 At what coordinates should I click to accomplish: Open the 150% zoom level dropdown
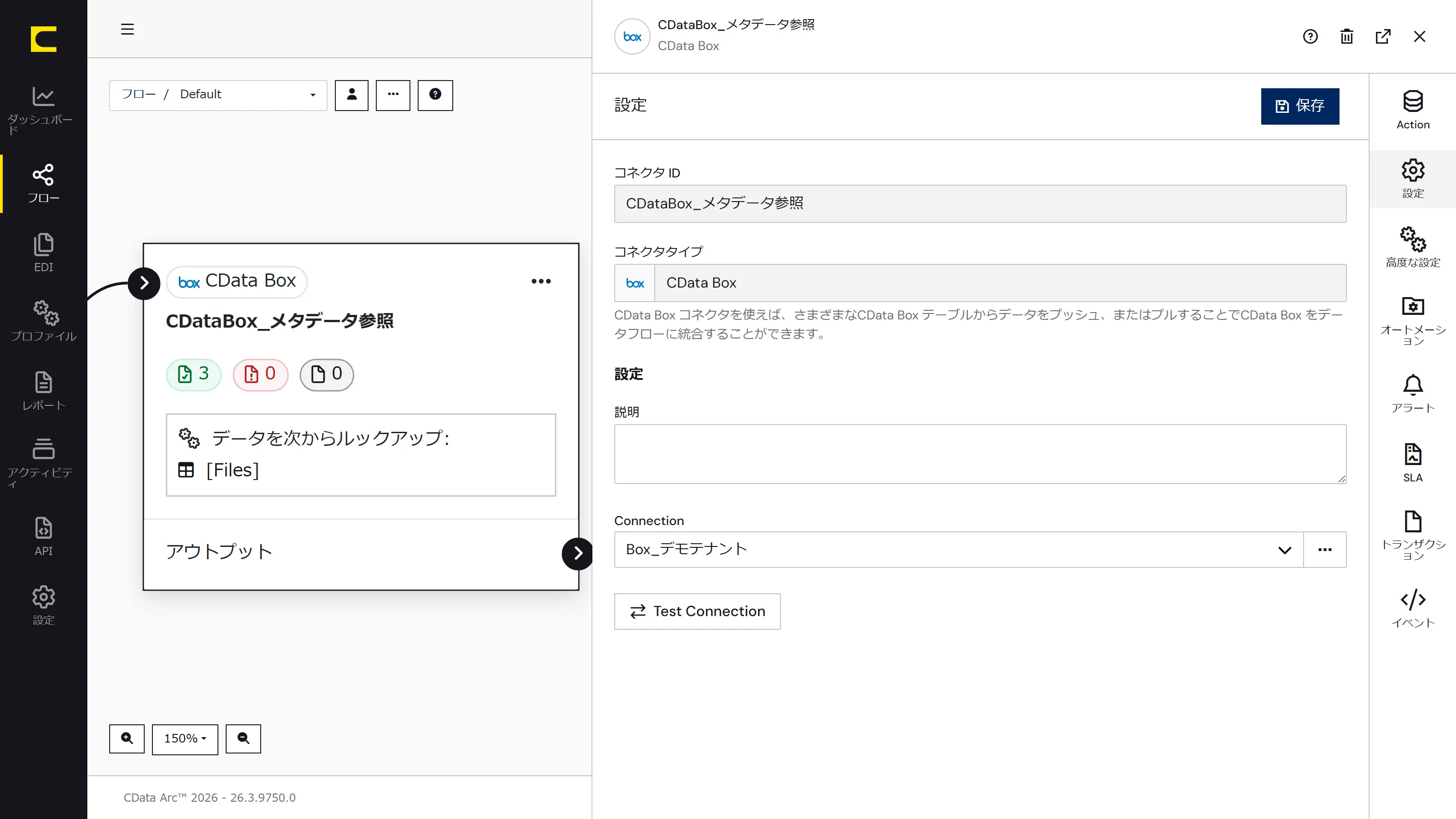pos(185,739)
